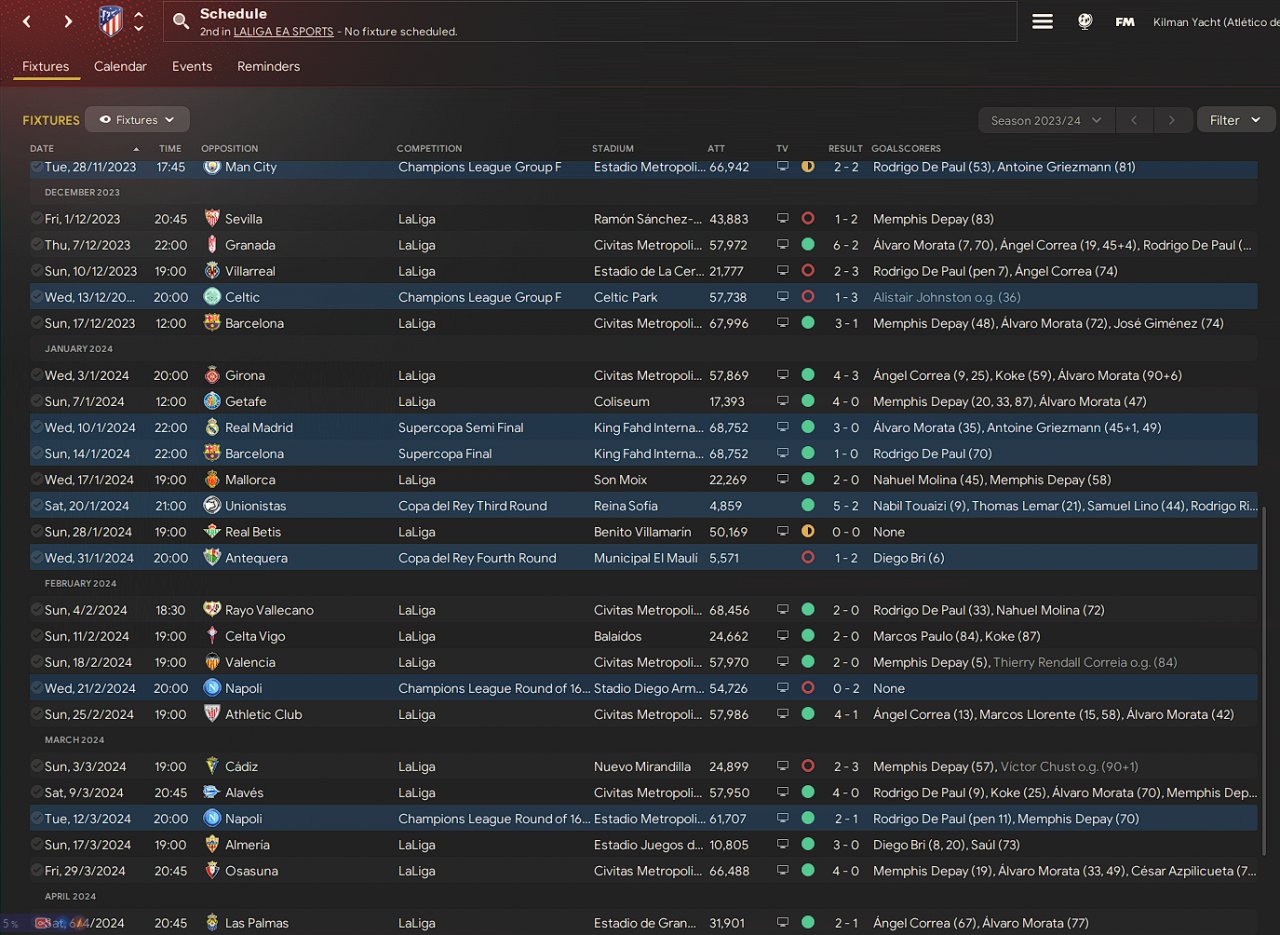Viewport: 1280px width, 935px height.
Task: Toggle the tick beside the Girona fixture
Action: (x=37, y=375)
